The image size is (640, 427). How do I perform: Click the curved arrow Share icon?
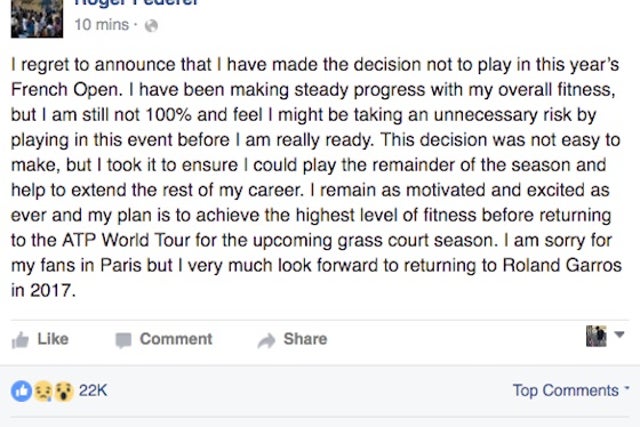click(267, 340)
